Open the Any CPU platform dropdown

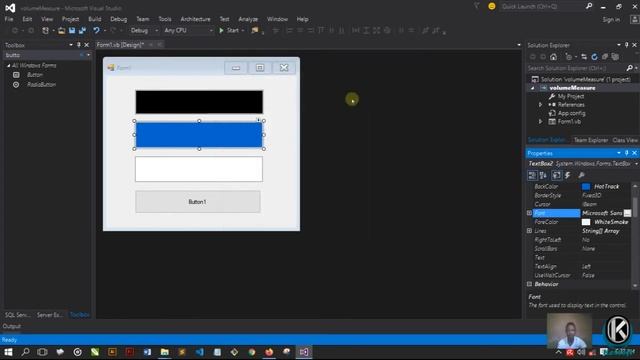[188, 30]
